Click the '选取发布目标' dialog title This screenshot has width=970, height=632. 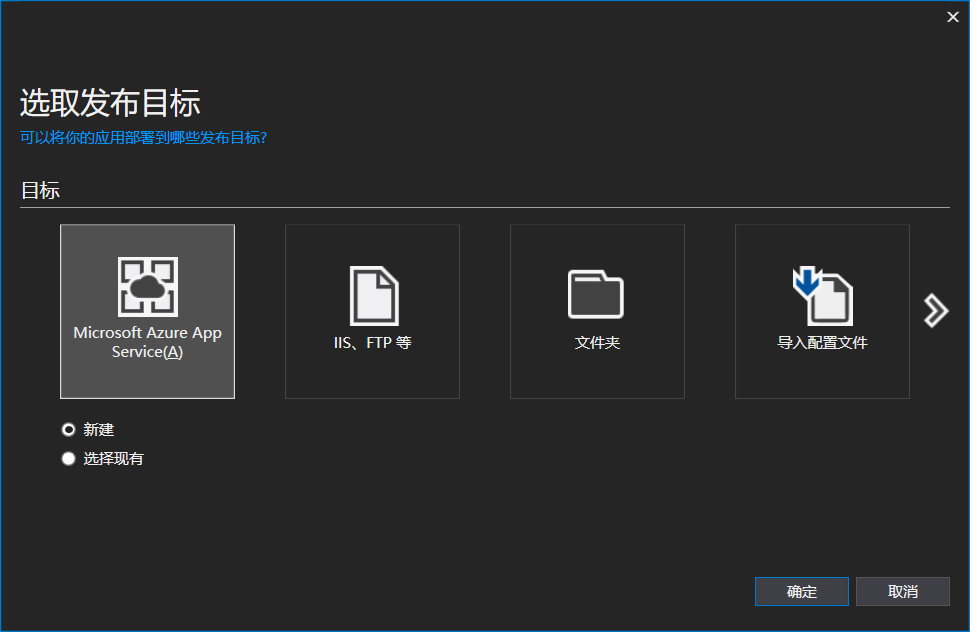(110, 102)
